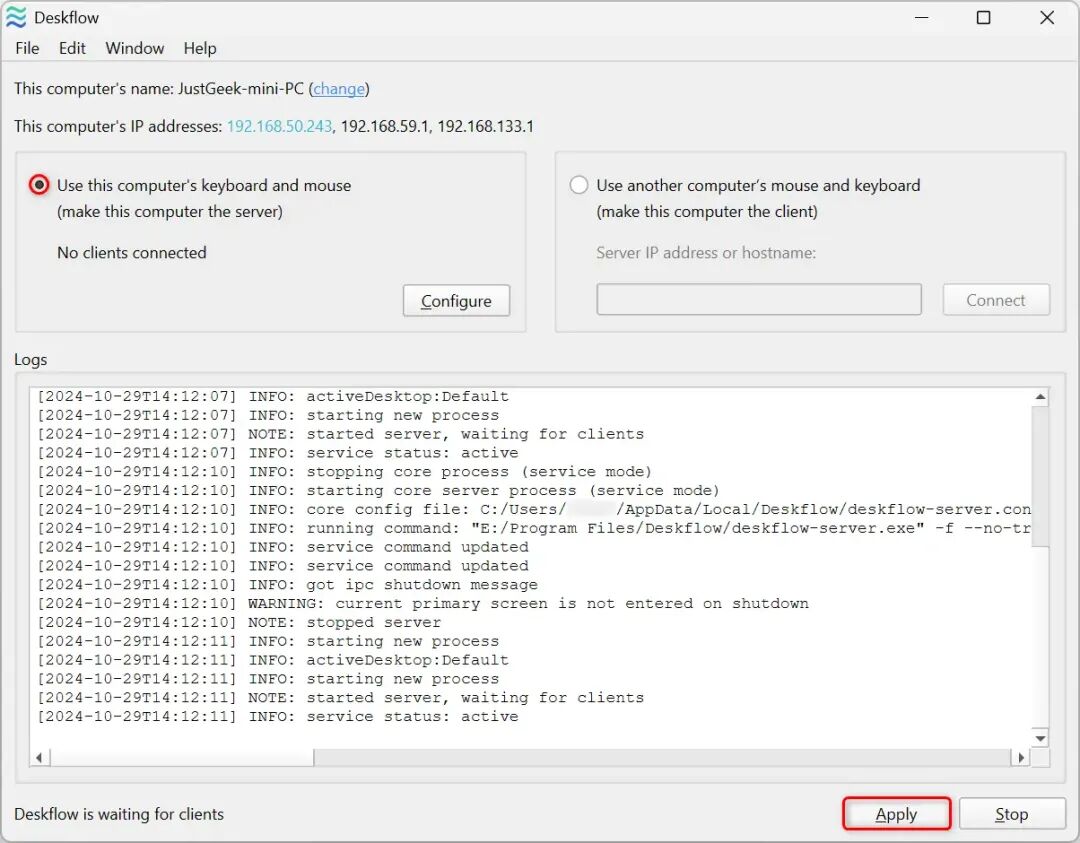Select 'Use this computer's keyboard and mouse' radio
This screenshot has height=843, width=1080.
point(39,185)
